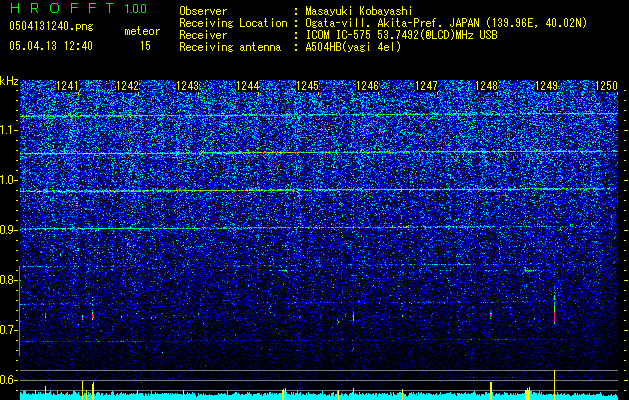This screenshot has width=629, height=400.
Task: Click antenna text A504HB(yagi 4el)
Action: coord(353,47)
